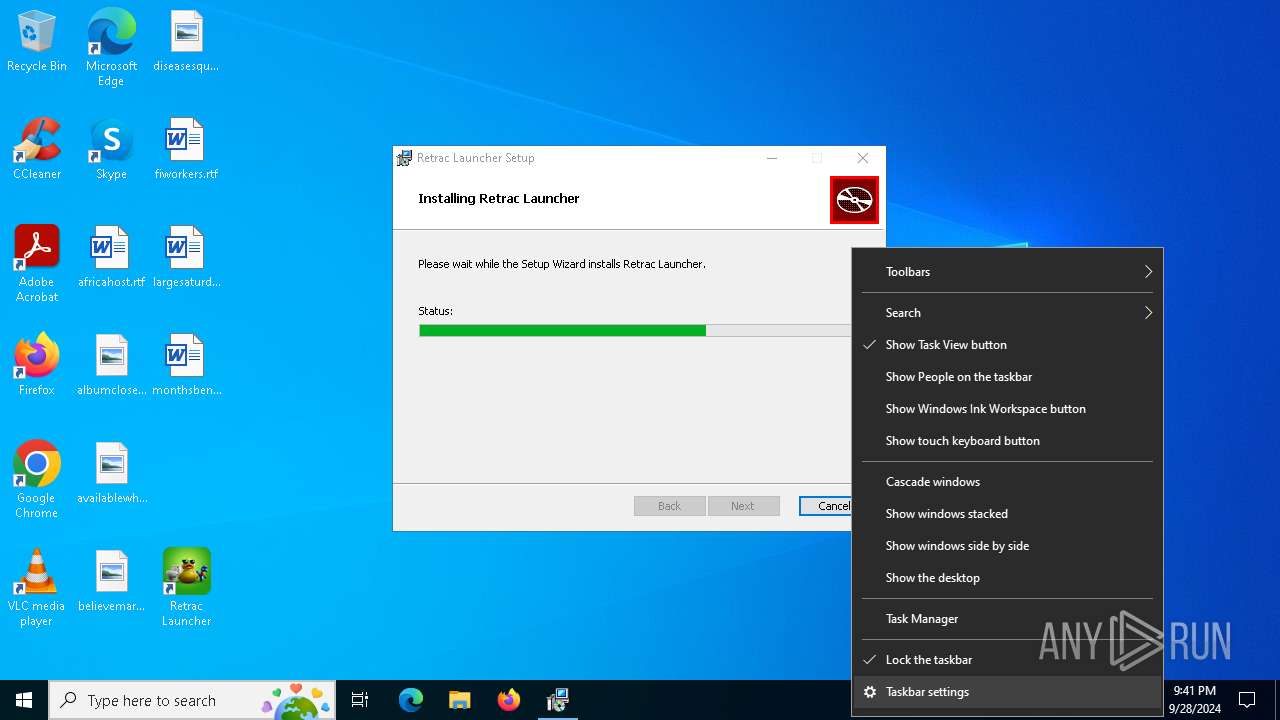The width and height of the screenshot is (1280, 720).
Task: Launch Microsoft Edge from the desktop
Action: point(111,47)
